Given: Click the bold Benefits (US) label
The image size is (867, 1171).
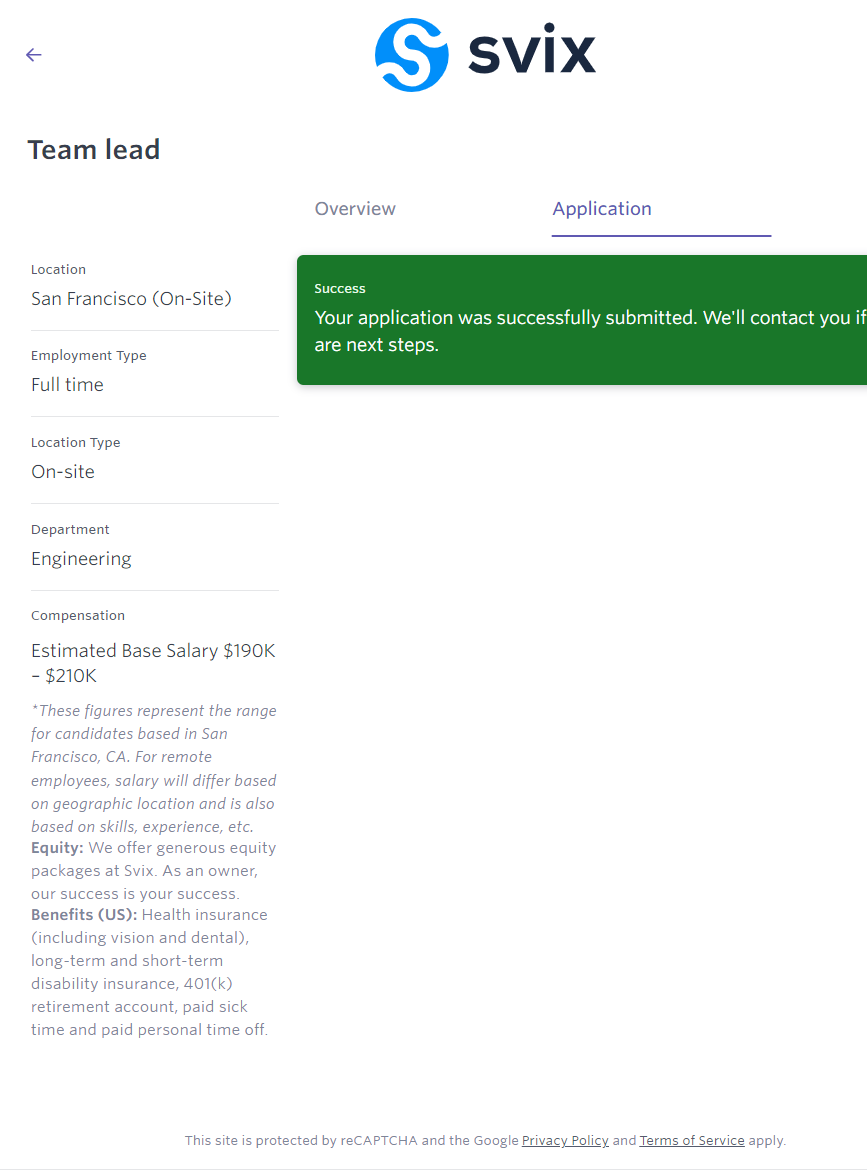Looking at the screenshot, I should 85,915.
